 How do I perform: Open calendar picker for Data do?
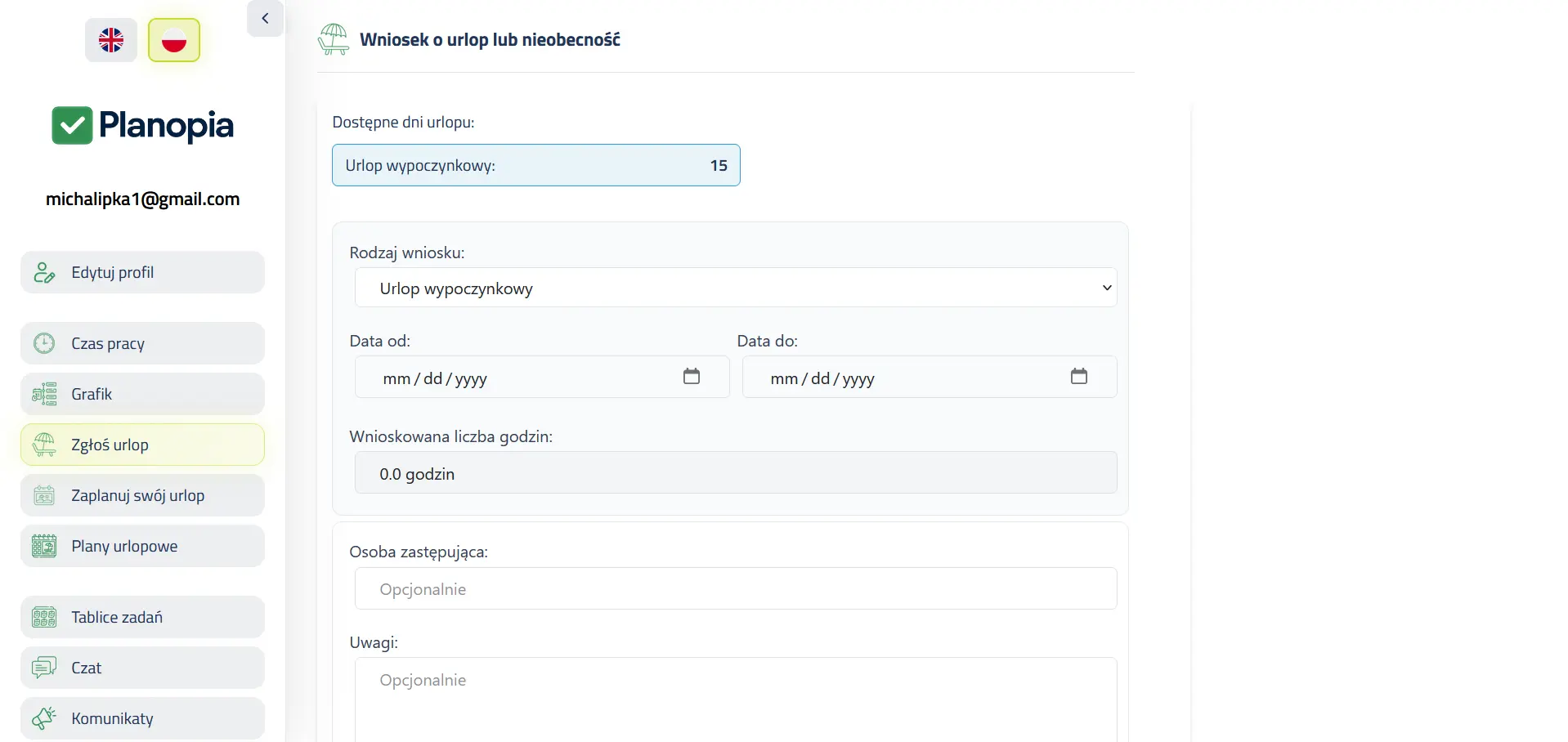(1078, 377)
